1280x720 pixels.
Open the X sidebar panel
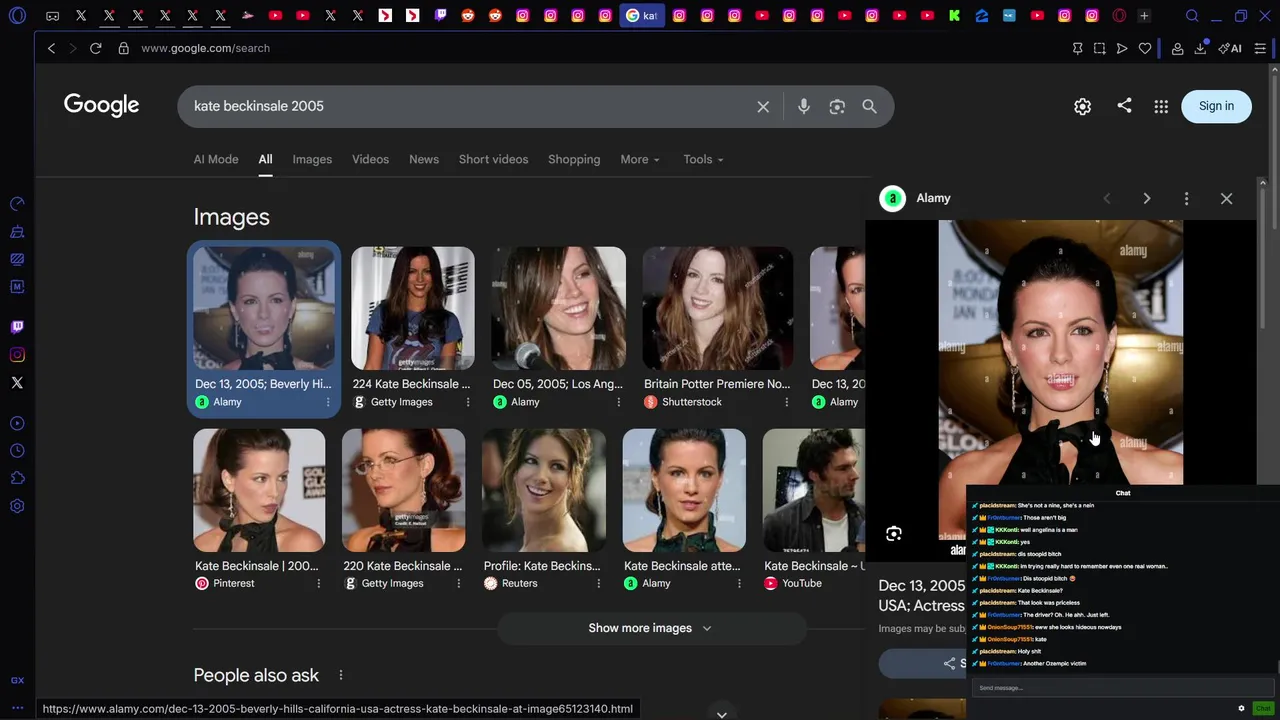(17, 383)
